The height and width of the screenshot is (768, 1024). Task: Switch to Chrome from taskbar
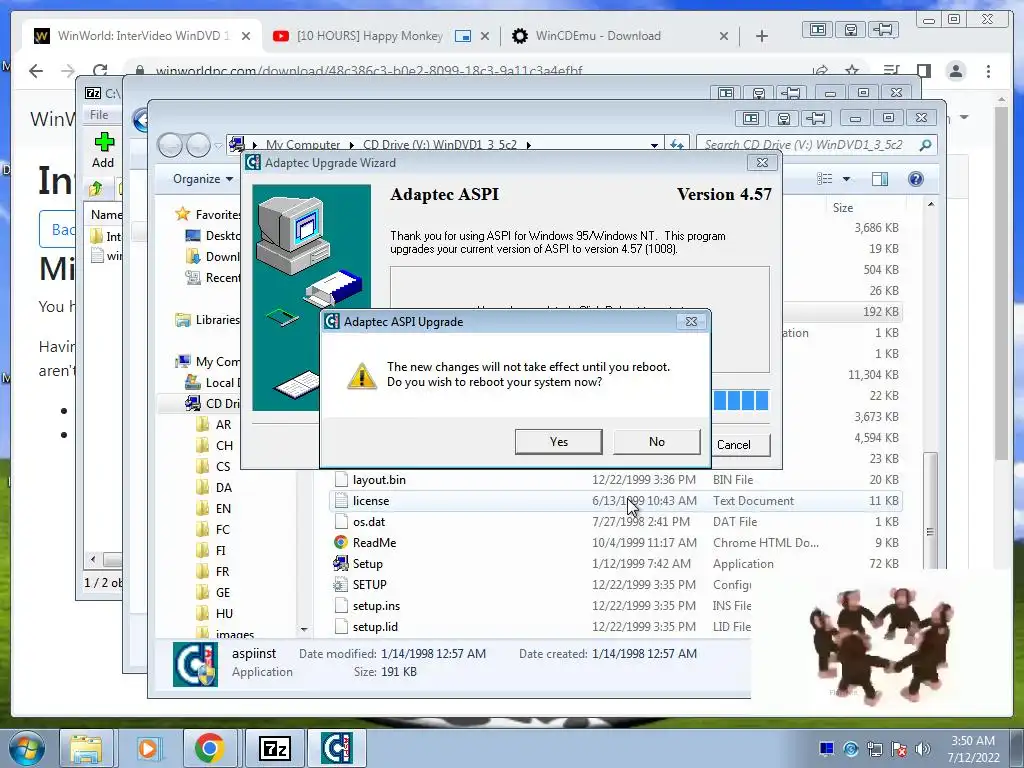pyautogui.click(x=210, y=748)
